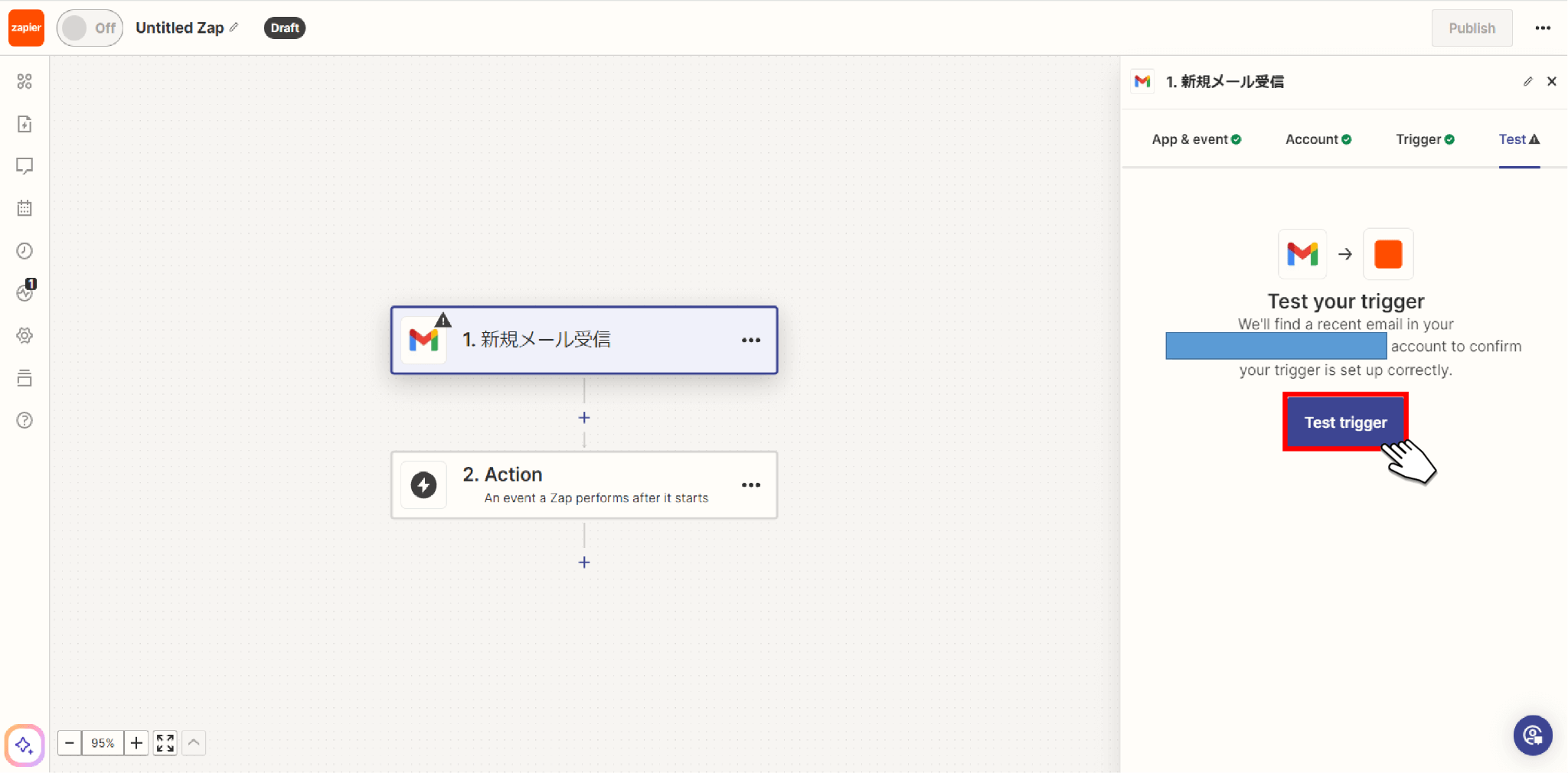Switch to App & event tab
The height and width of the screenshot is (773, 1568).
coord(1196,139)
